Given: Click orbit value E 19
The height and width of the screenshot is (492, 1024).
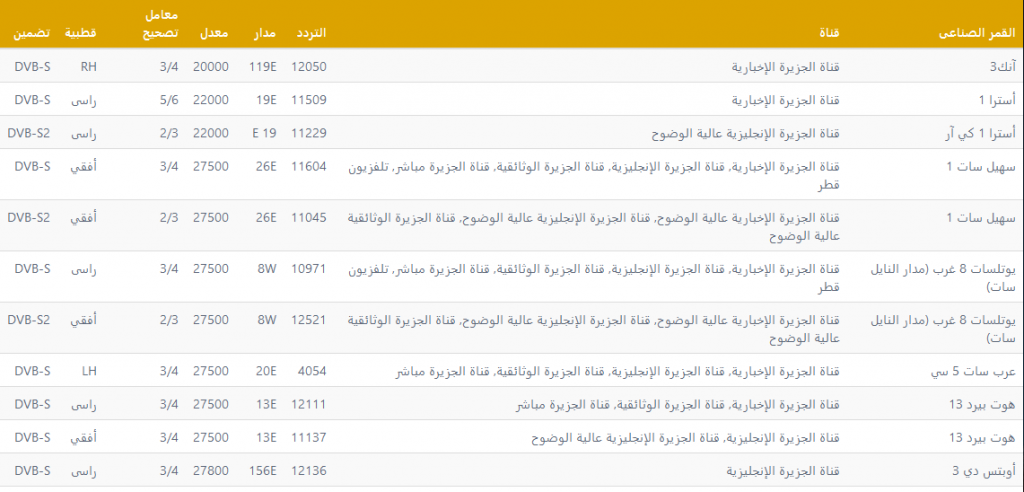Looking at the screenshot, I should pyautogui.click(x=264, y=133).
